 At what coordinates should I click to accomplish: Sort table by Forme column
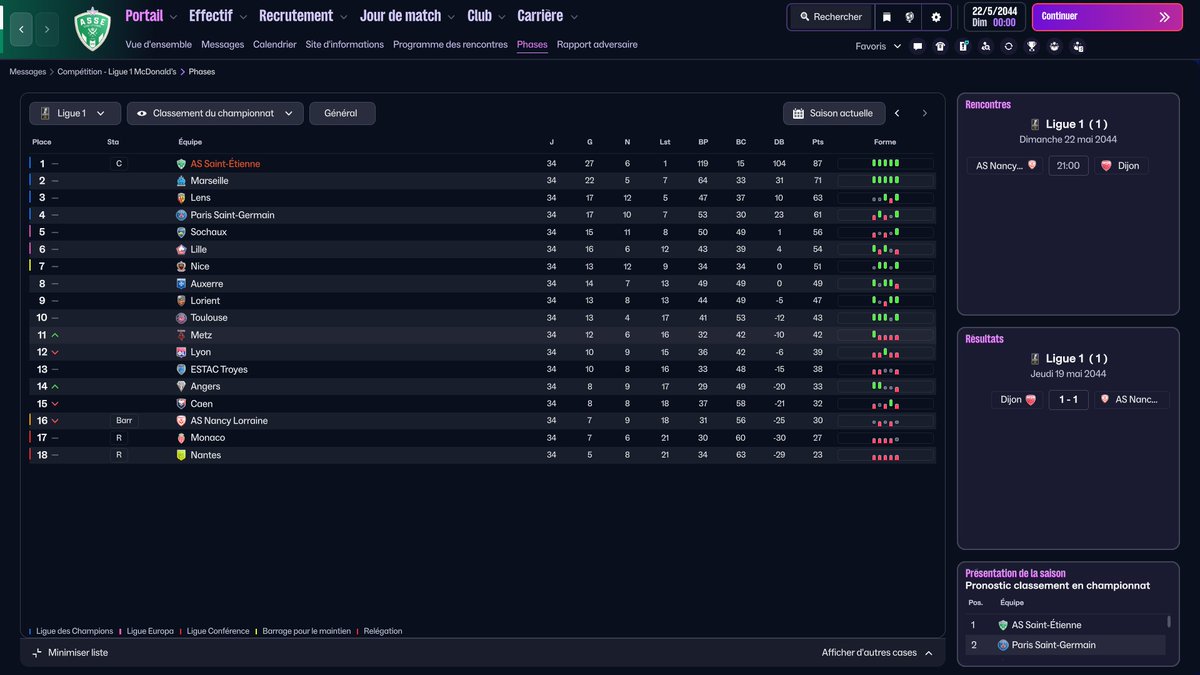[885, 142]
